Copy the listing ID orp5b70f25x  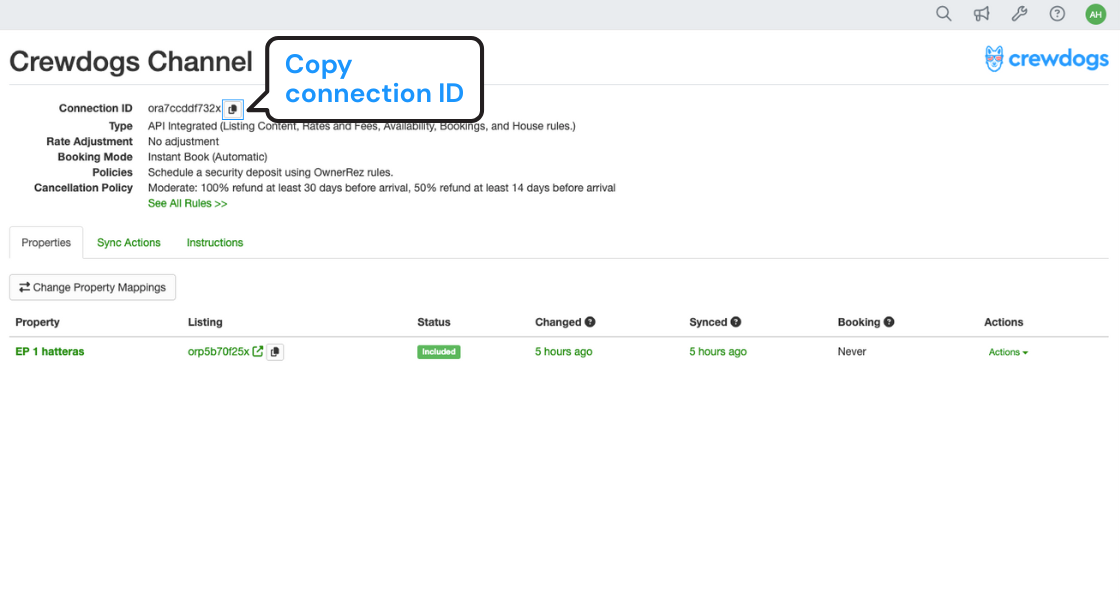click(275, 352)
